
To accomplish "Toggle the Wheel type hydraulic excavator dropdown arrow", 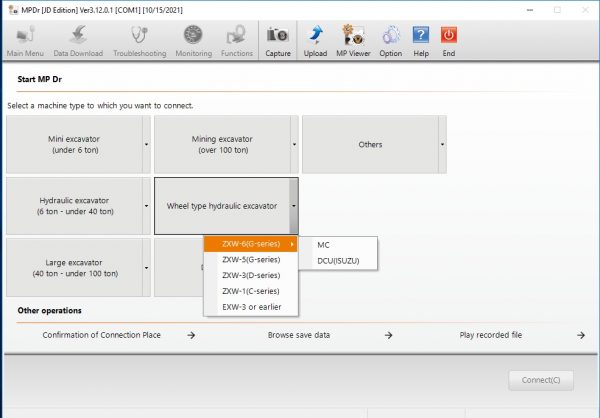I will click(x=294, y=206).
